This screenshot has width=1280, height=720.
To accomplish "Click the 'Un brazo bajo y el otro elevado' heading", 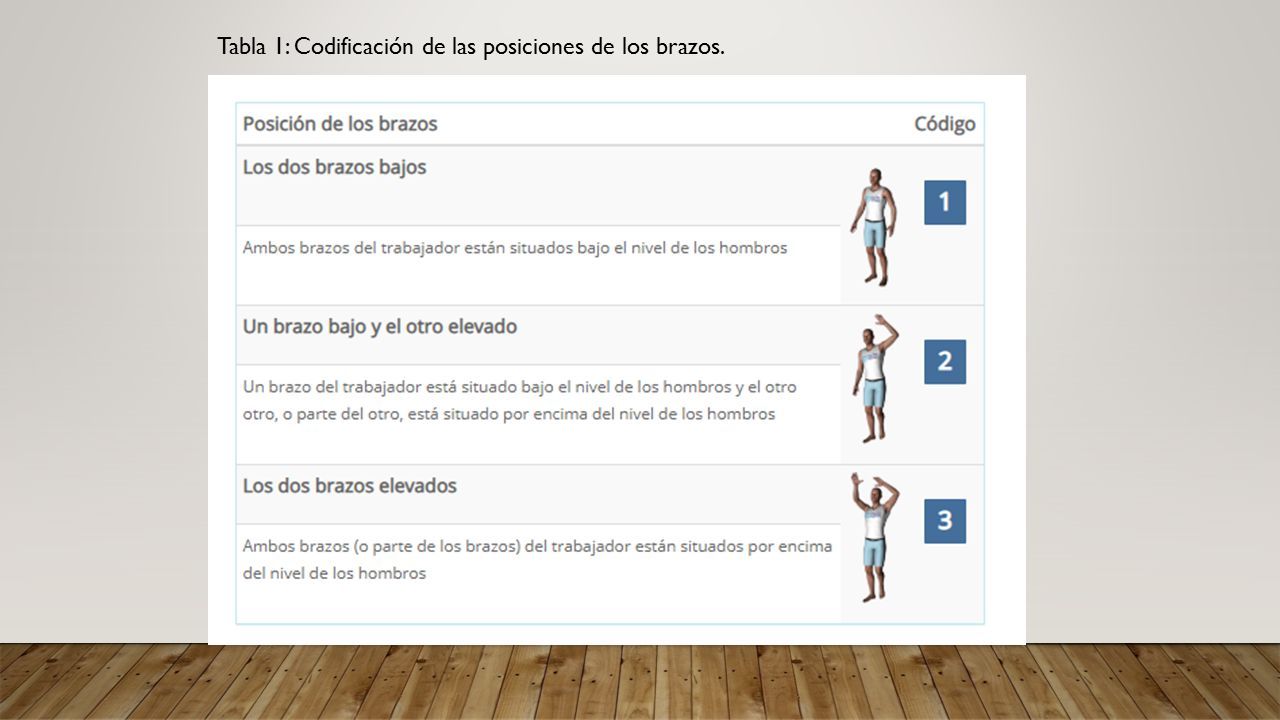I will click(x=380, y=327).
